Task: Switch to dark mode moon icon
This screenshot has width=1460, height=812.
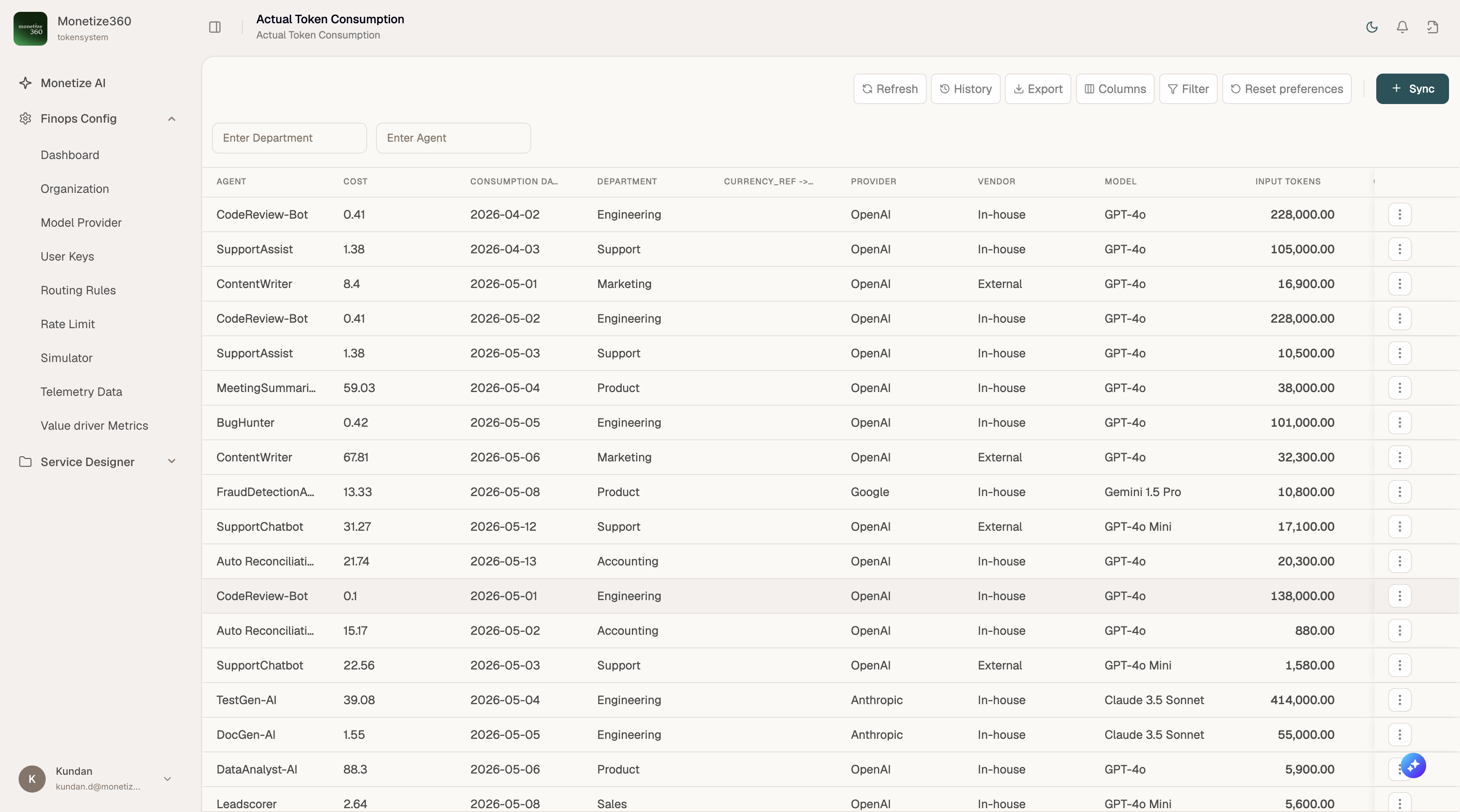Action: (1372, 27)
